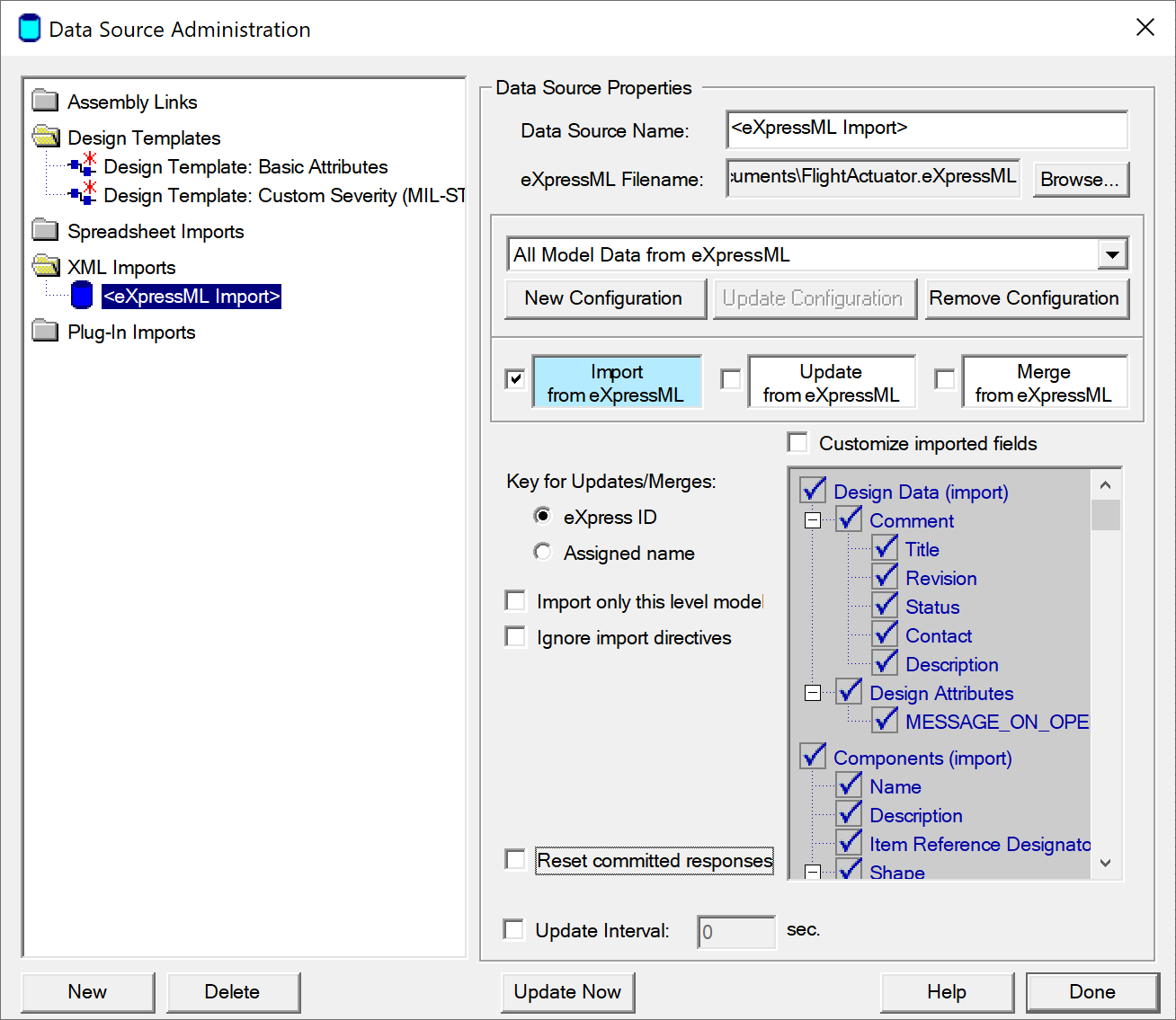Click the Delete button
This screenshot has width=1176, height=1020.
coord(233,992)
